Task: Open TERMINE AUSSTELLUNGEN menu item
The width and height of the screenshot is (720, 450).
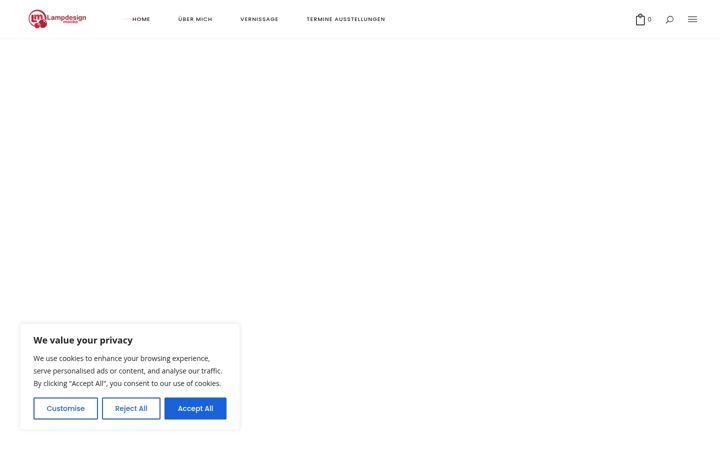Action: coord(346,19)
